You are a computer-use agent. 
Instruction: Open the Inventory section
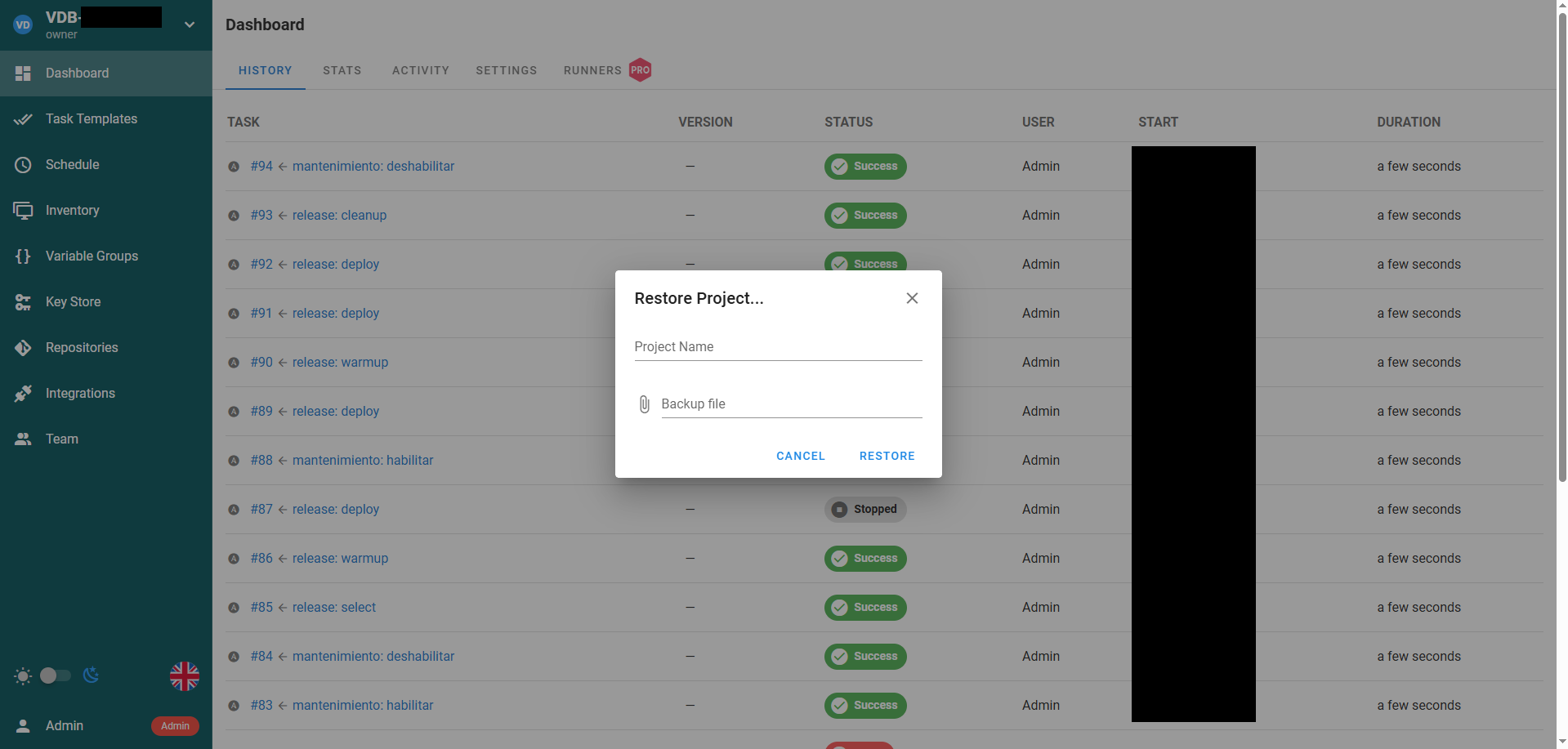click(x=74, y=210)
